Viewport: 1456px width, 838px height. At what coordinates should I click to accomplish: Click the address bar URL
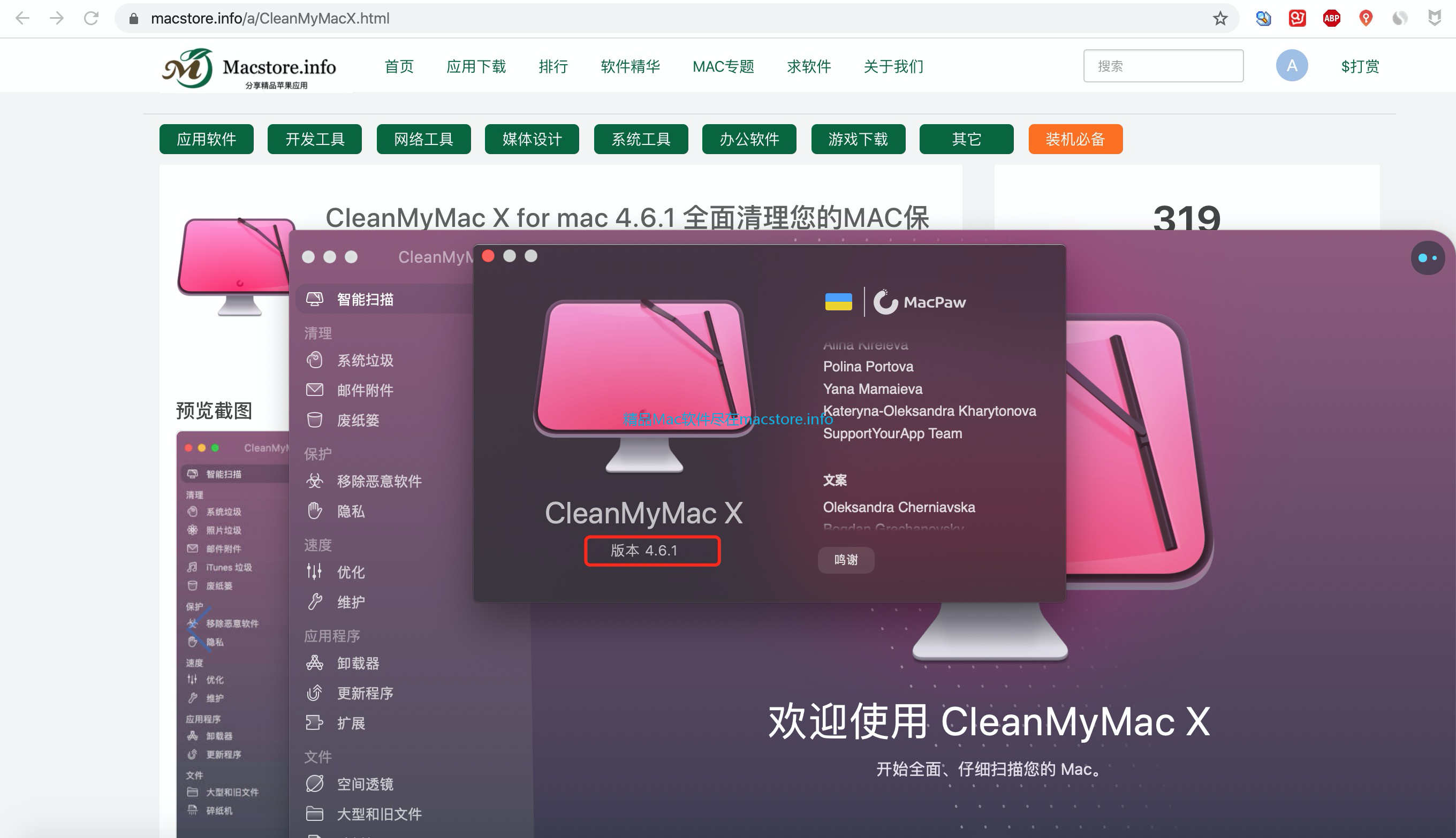pos(270,18)
